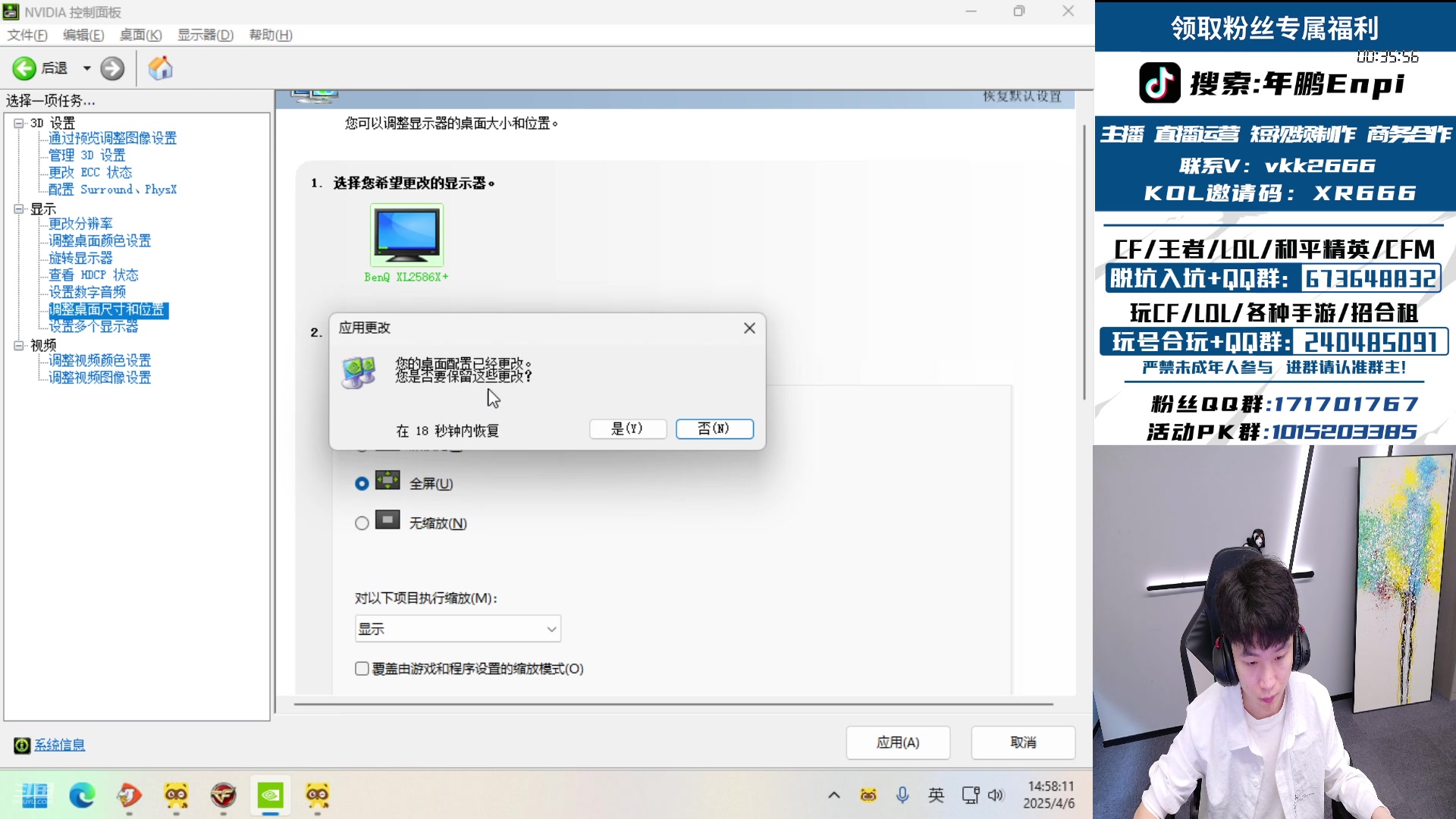
Task: Click the System Information icon
Action: [x=22, y=745]
